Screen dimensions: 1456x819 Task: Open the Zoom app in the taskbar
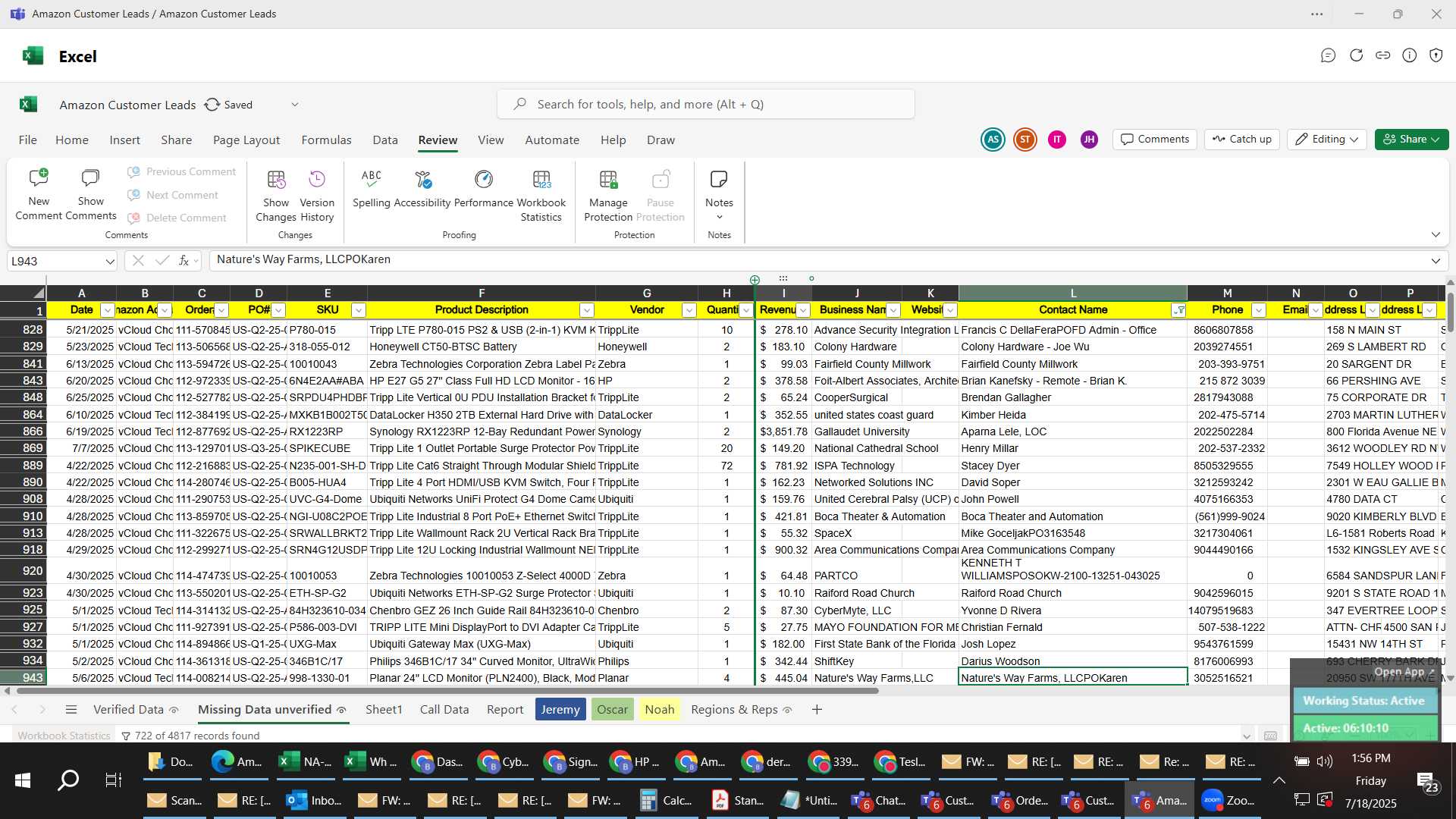[1229, 800]
